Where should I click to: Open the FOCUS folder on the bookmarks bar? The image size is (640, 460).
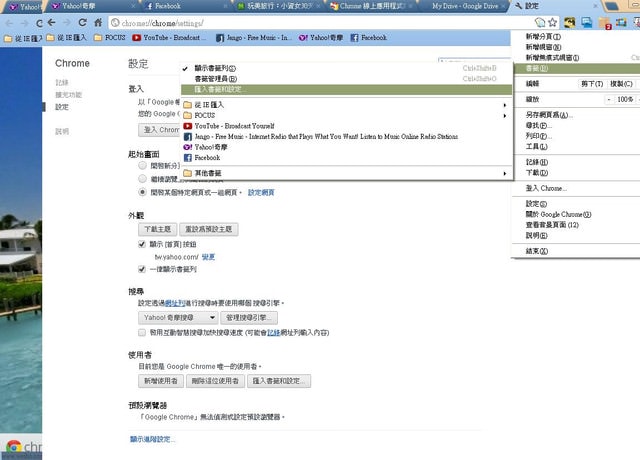(109, 38)
